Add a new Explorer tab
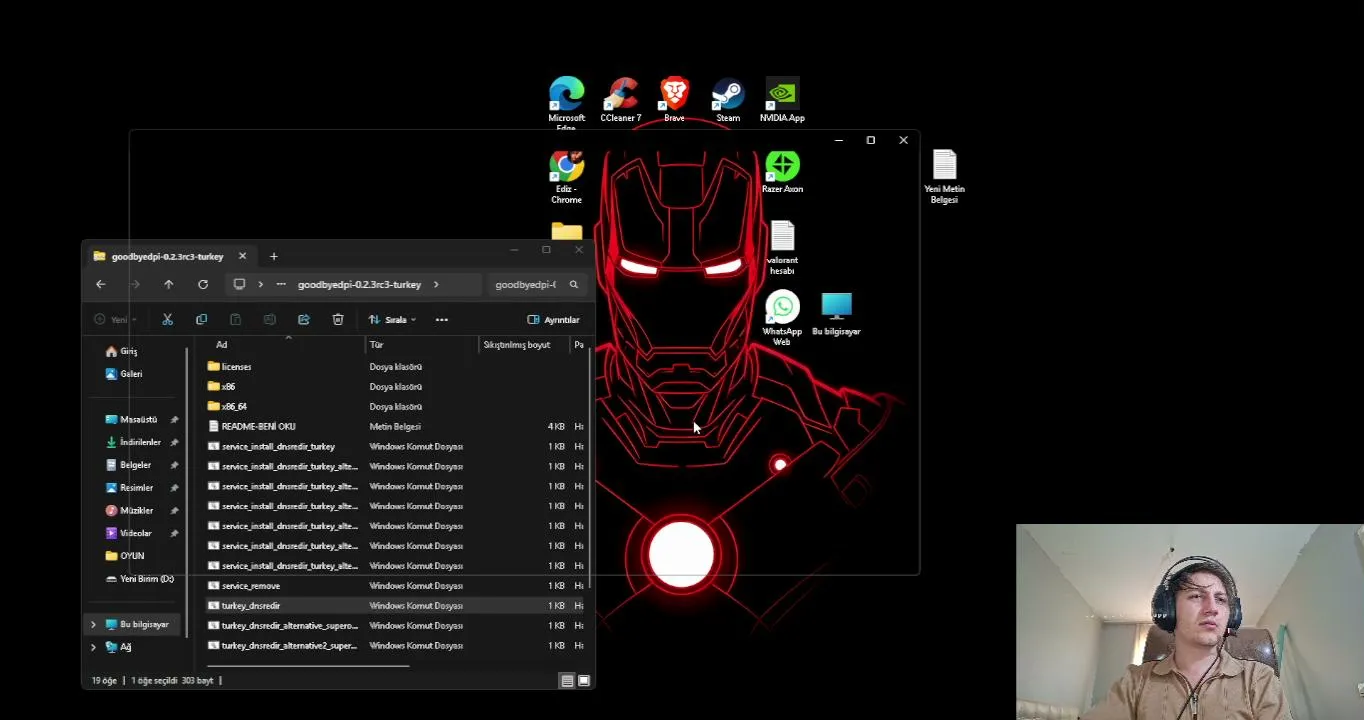1364x720 pixels. click(273, 256)
